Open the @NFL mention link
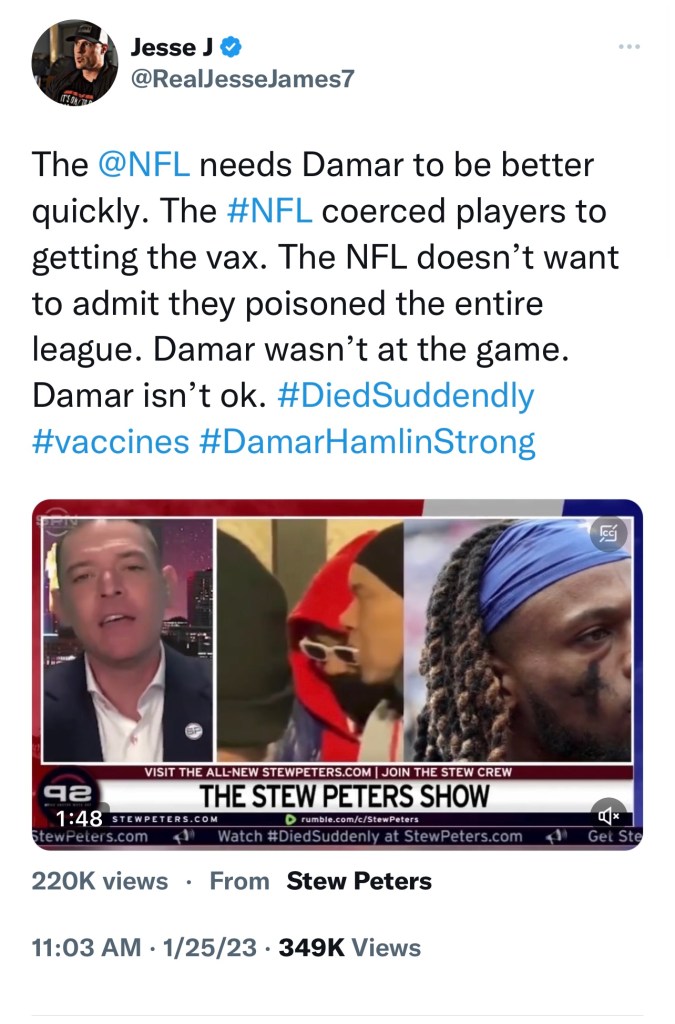The height and width of the screenshot is (1024, 675). tap(144, 165)
